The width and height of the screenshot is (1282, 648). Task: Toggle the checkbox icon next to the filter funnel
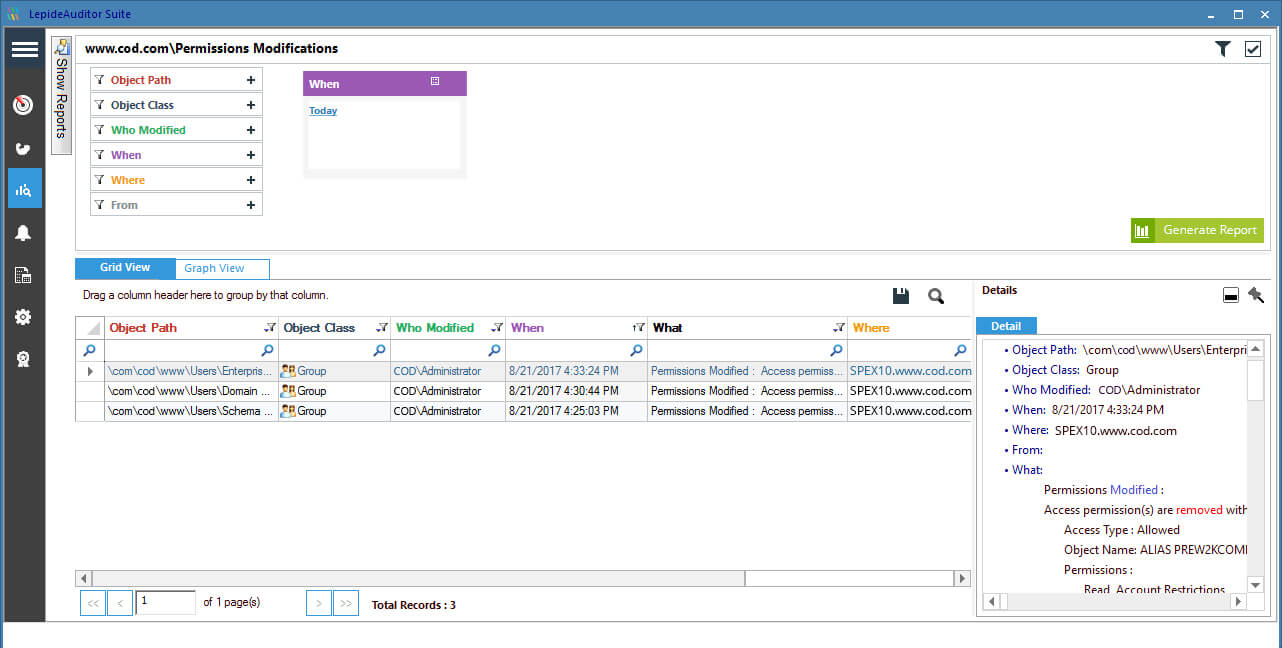pyautogui.click(x=1253, y=47)
